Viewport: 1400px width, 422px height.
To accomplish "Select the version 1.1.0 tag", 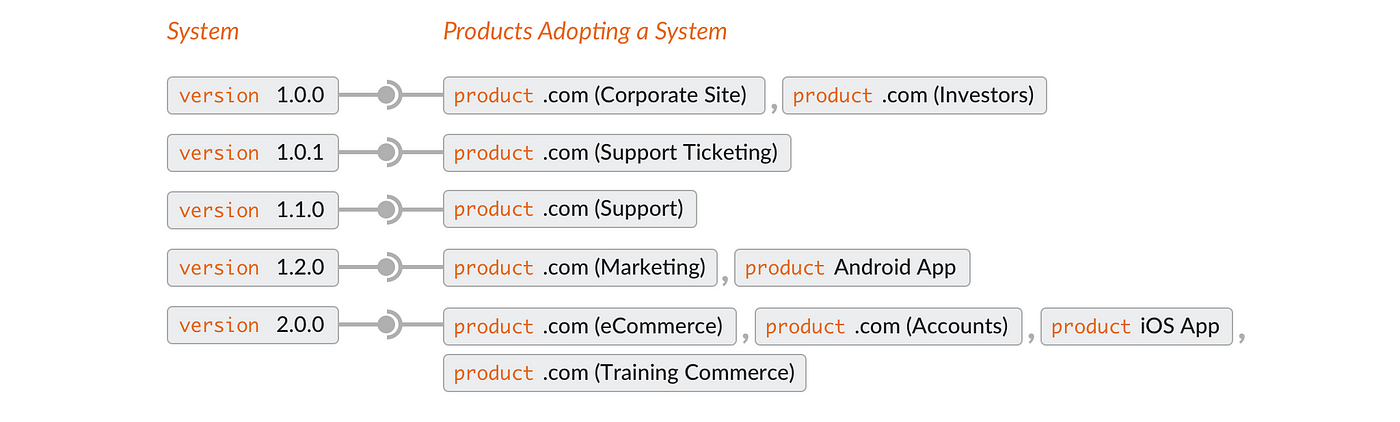I will [x=253, y=210].
